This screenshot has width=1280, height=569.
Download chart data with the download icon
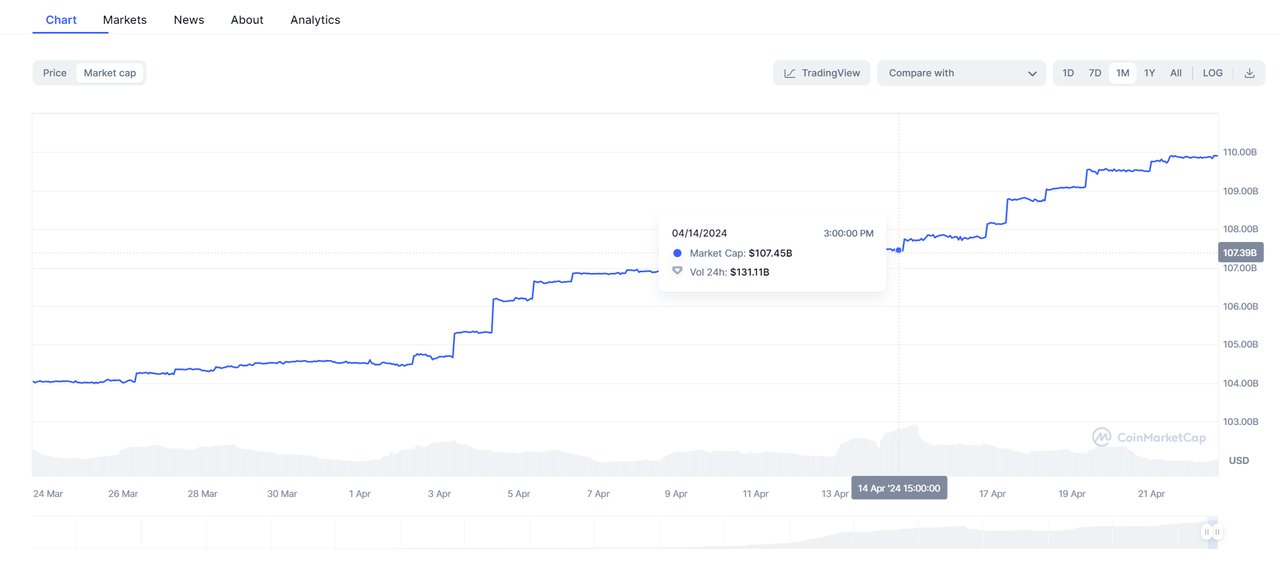click(1249, 73)
